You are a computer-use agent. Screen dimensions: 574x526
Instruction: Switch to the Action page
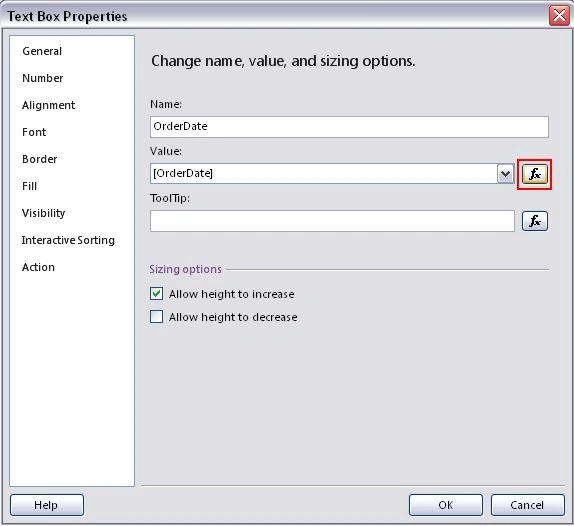[38, 267]
